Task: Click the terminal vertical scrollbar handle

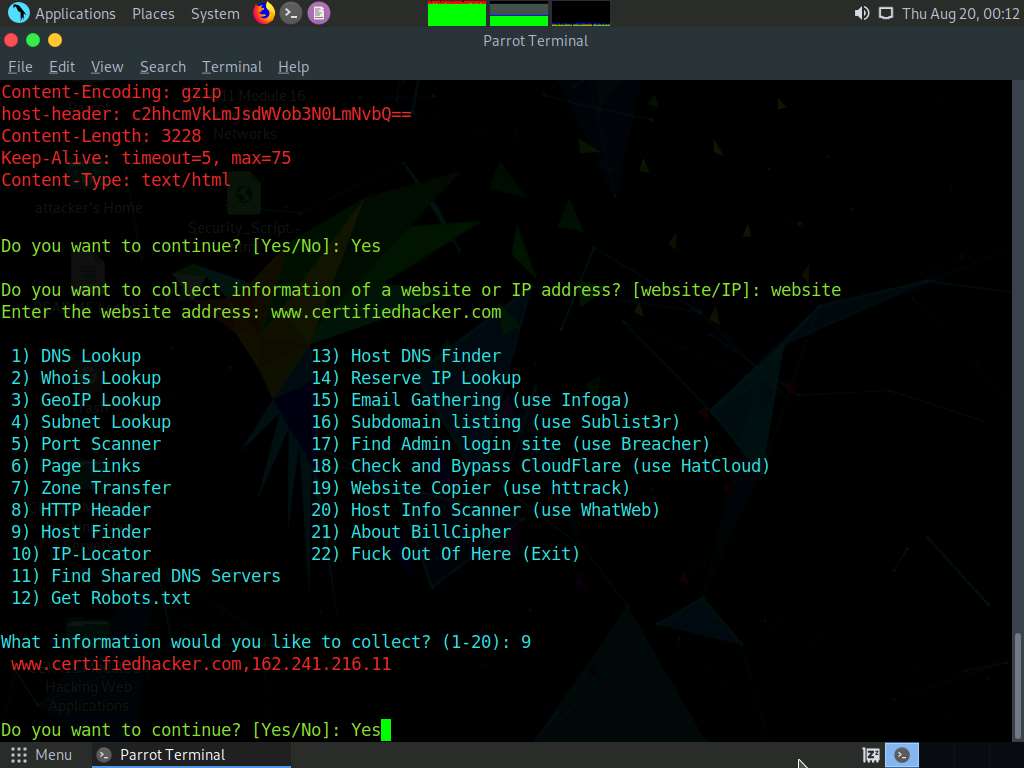Action: (x=1017, y=684)
